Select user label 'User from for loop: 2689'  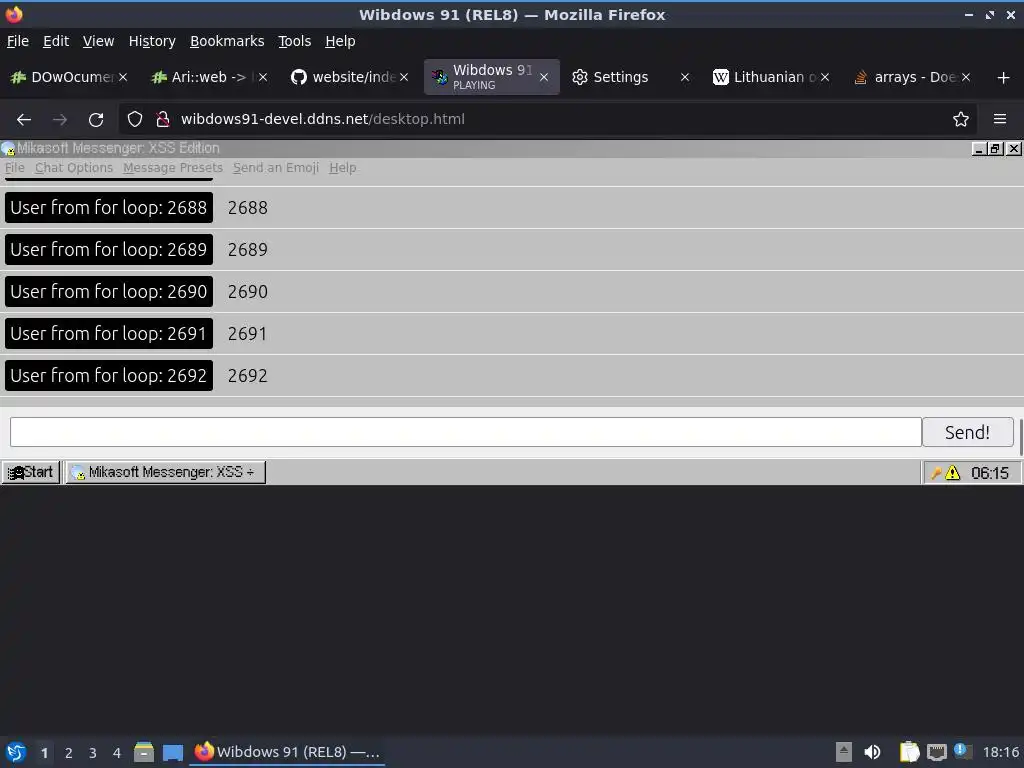[108, 249]
